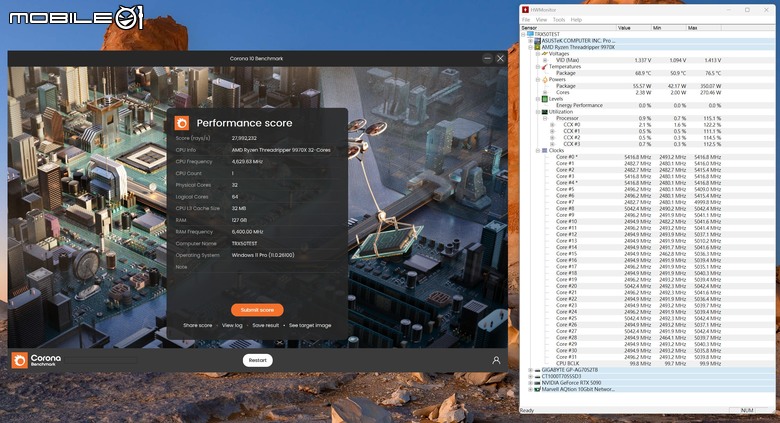Image resolution: width=780 pixels, height=423 pixels.
Task: Click the Voltages lightning icon in HWMonitor
Action: pos(544,54)
